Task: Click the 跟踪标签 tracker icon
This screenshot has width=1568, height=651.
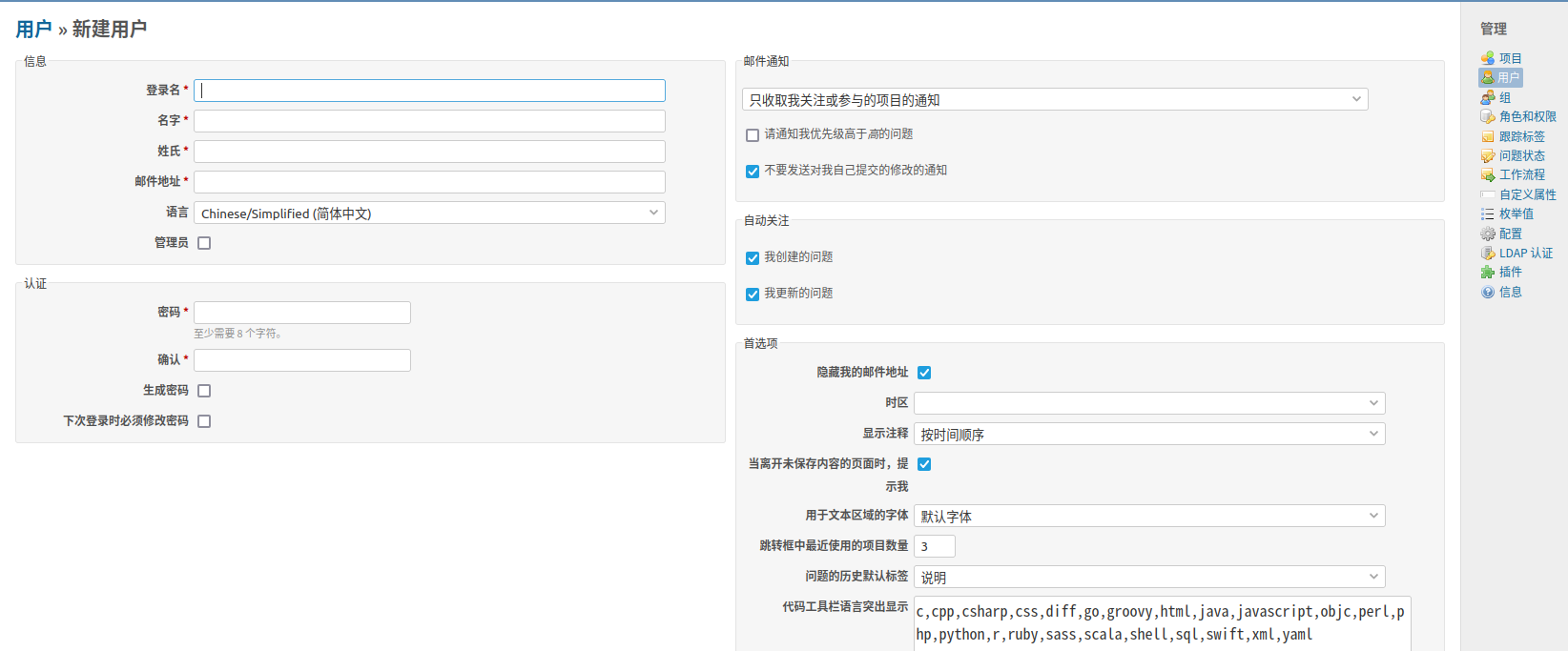Action: (1487, 136)
